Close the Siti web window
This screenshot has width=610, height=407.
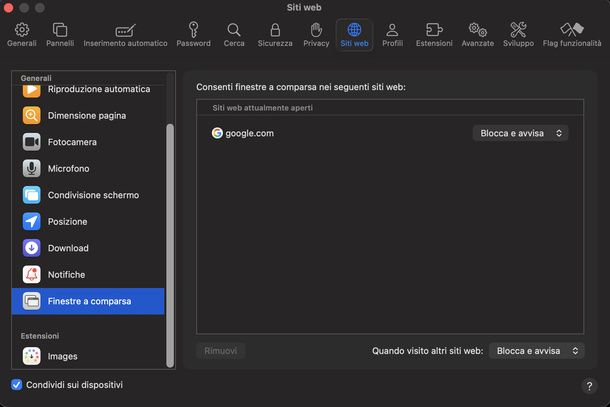point(8,8)
